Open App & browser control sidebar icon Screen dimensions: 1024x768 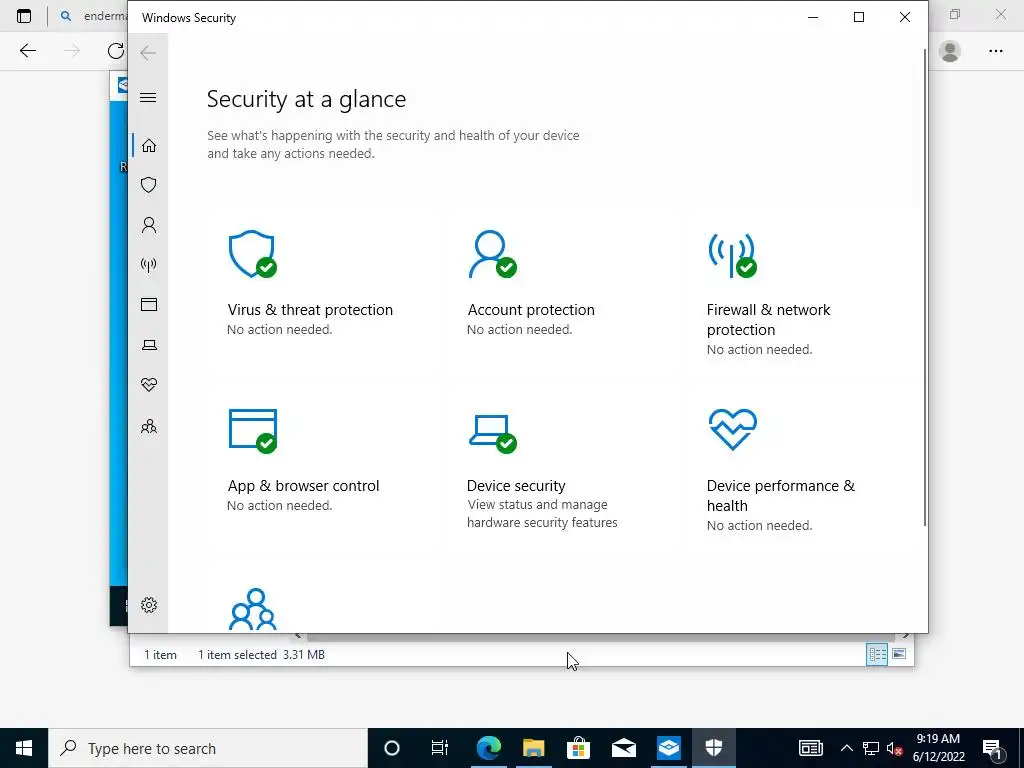pyautogui.click(x=149, y=304)
